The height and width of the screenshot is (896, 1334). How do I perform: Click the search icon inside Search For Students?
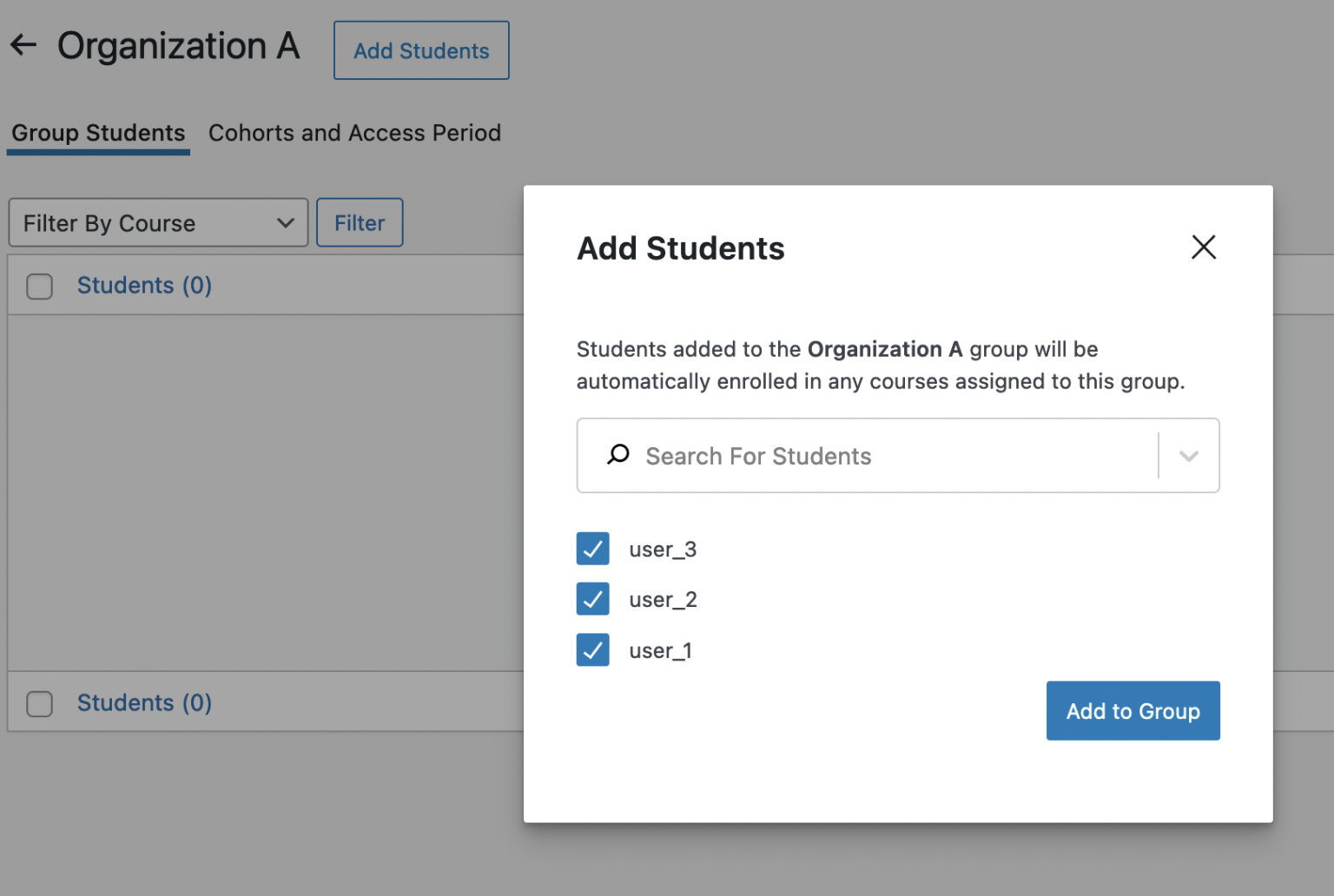(x=617, y=455)
